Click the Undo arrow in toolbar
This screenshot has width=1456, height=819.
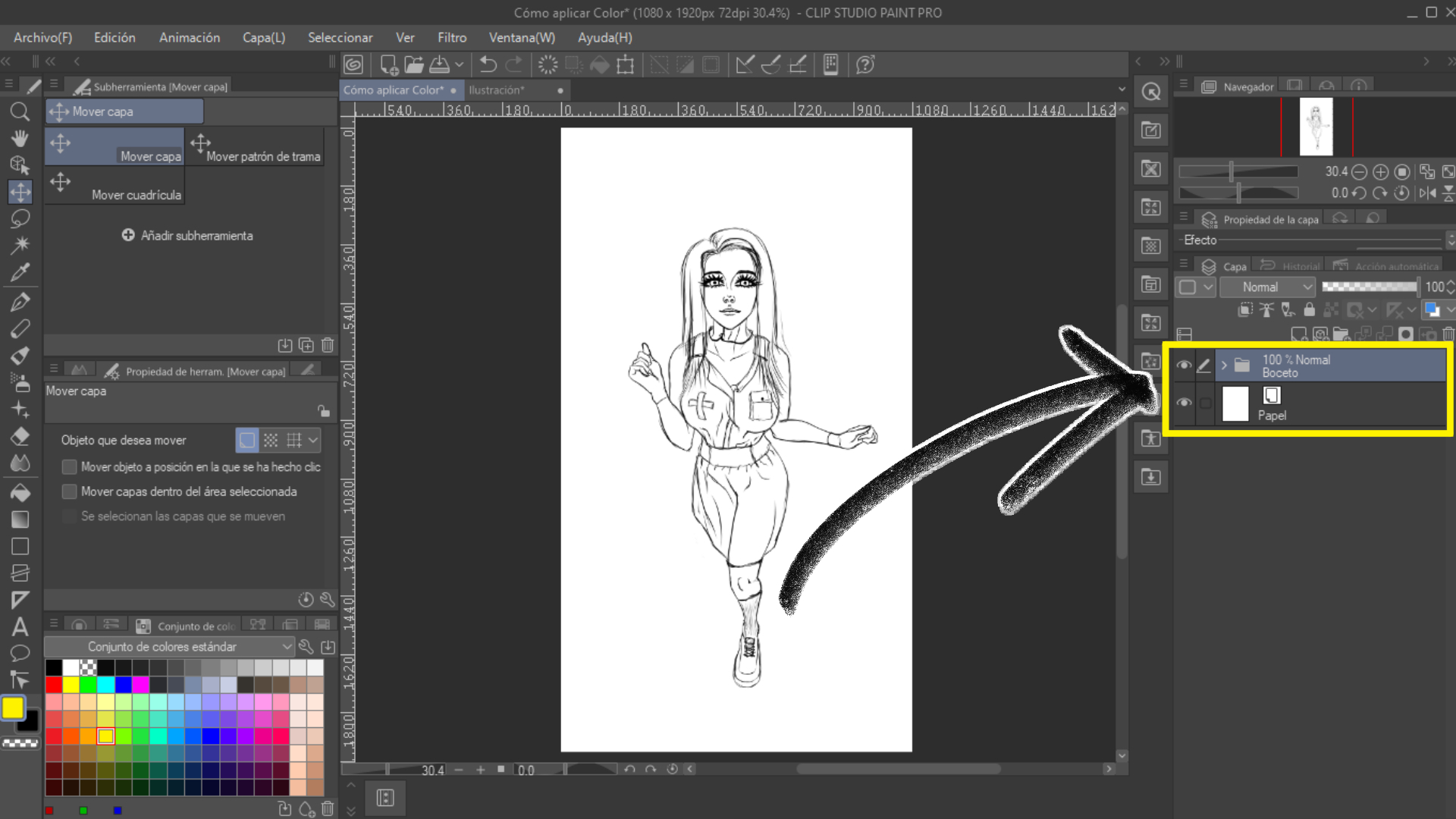coord(488,64)
